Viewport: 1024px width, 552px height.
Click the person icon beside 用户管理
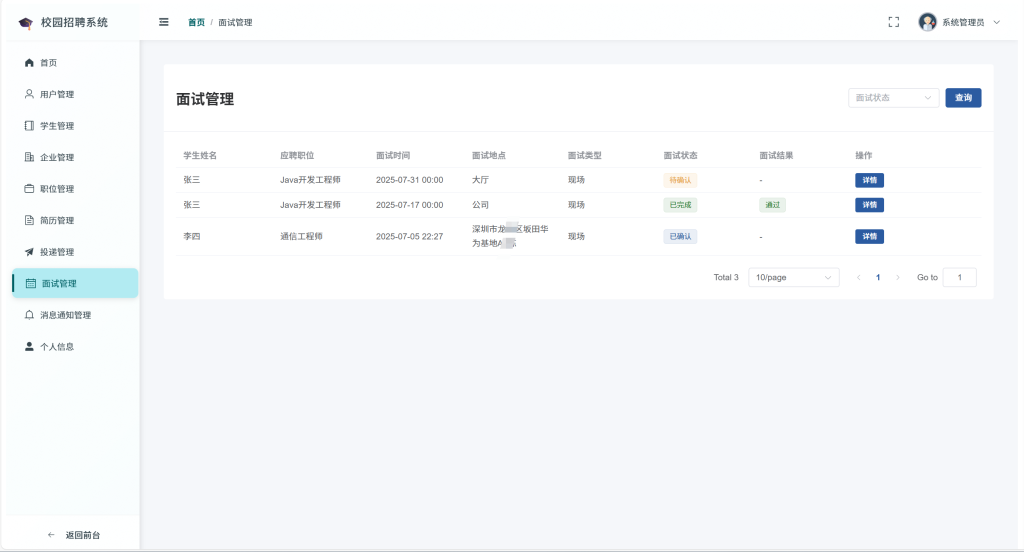tap(29, 94)
